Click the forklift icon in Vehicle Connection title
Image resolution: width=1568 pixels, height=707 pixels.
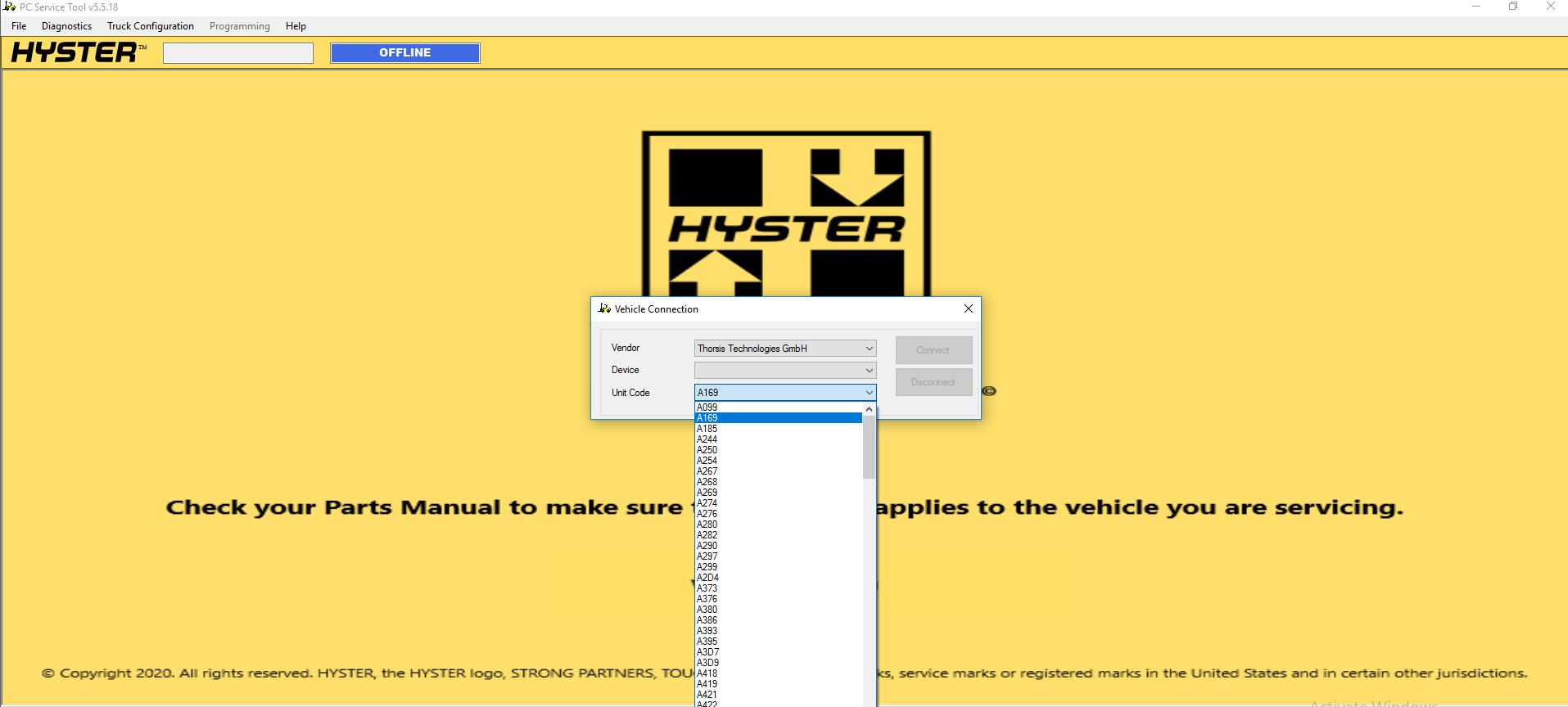(604, 308)
